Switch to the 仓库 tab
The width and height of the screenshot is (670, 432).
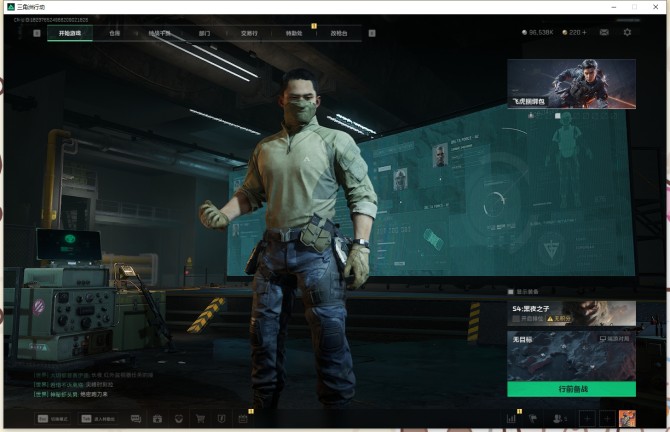pyautogui.click(x=115, y=33)
